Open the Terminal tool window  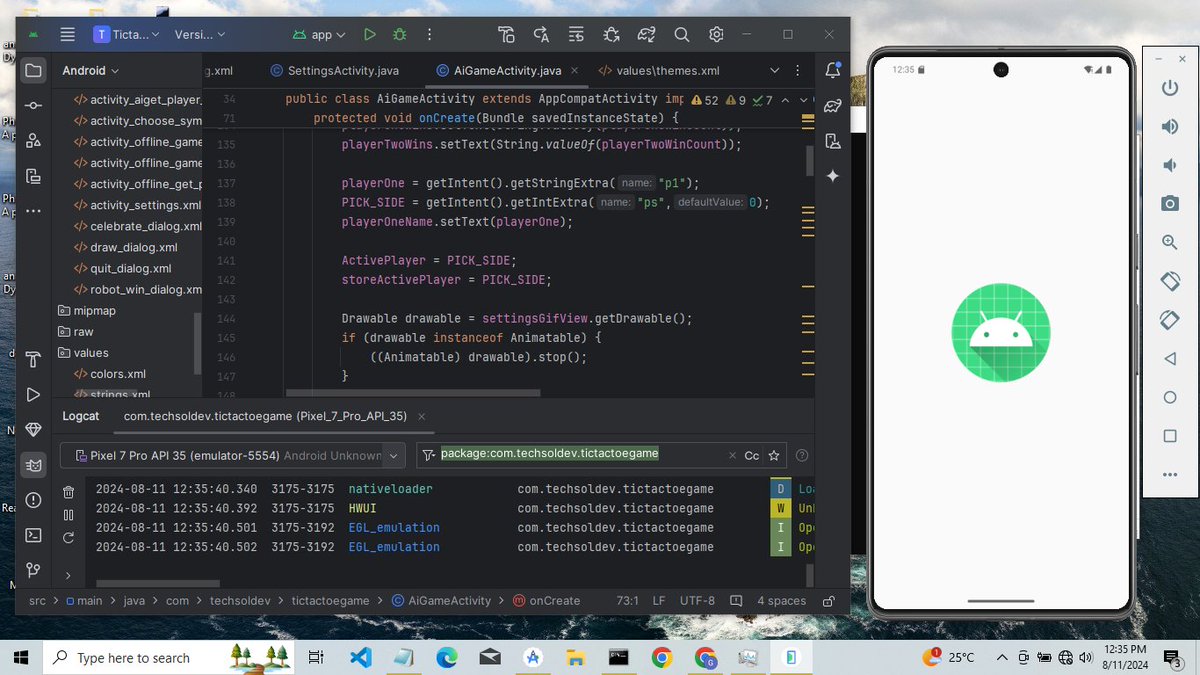point(33,536)
